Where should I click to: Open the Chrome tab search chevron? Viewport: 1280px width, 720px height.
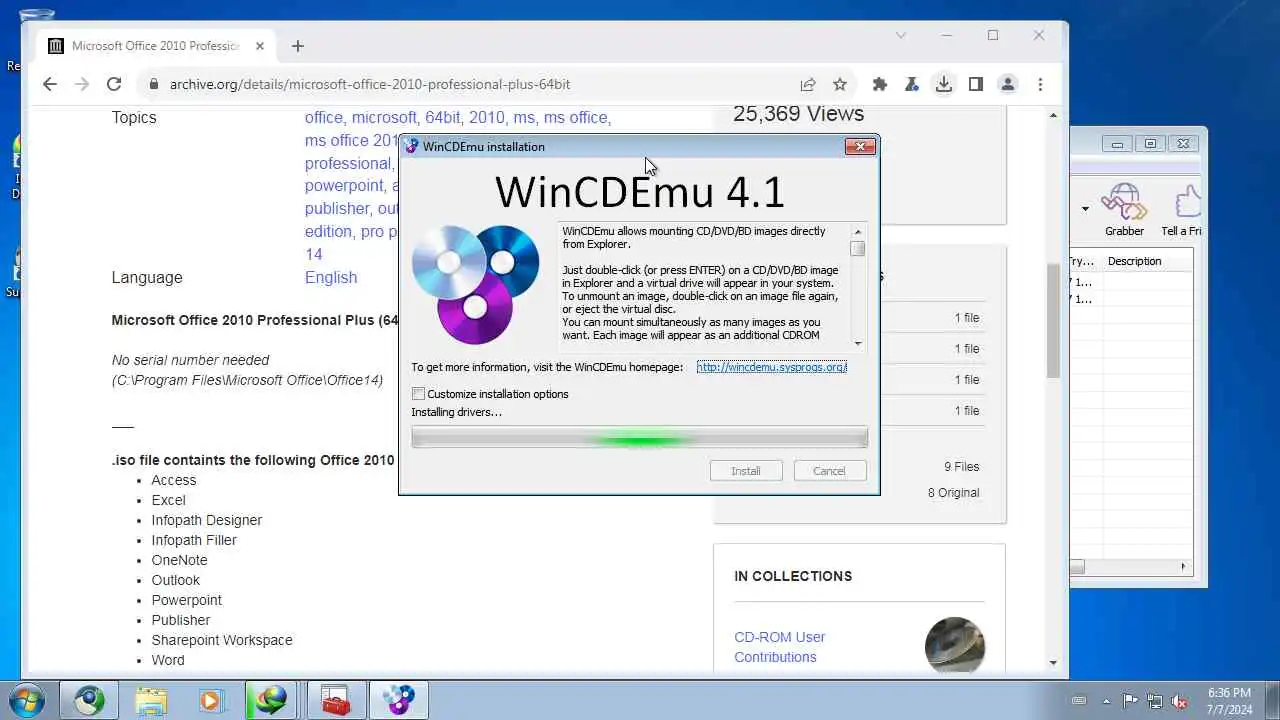click(x=901, y=35)
